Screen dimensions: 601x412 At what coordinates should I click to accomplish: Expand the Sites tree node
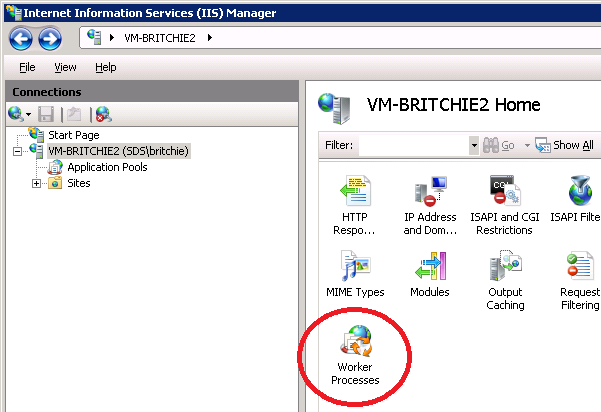pos(36,184)
